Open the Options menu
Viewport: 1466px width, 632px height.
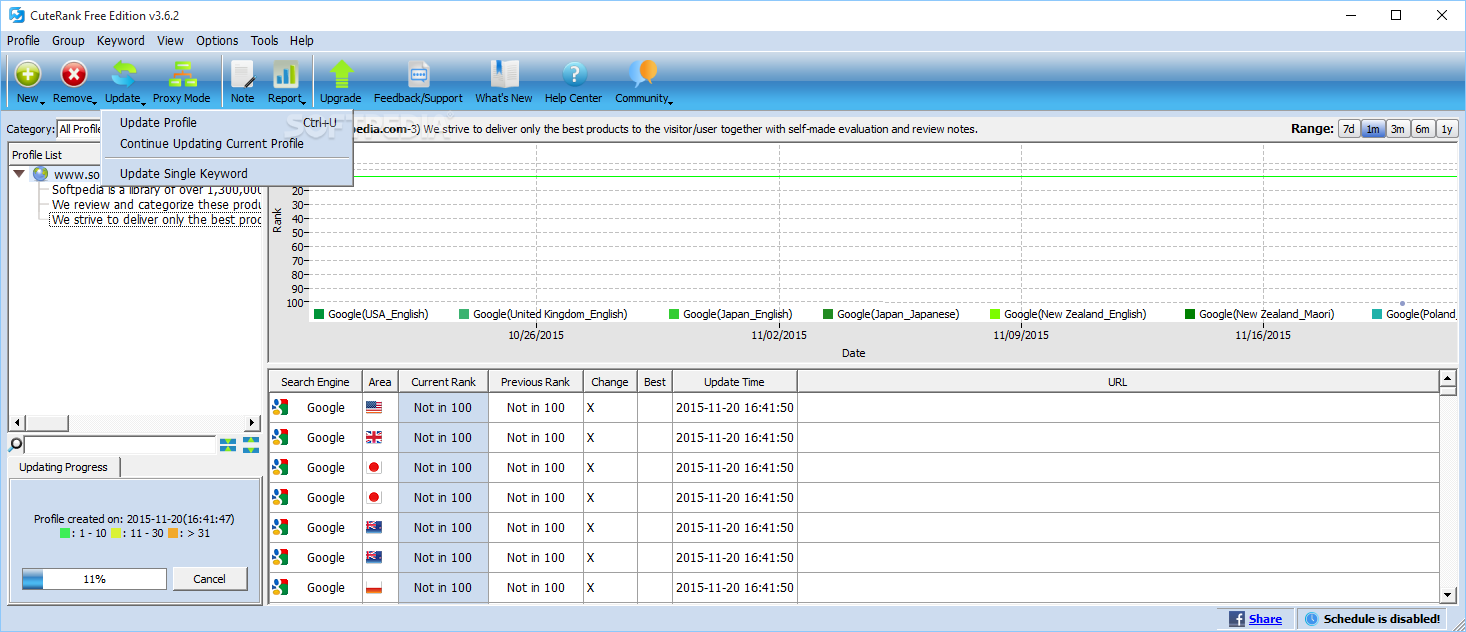click(x=217, y=41)
